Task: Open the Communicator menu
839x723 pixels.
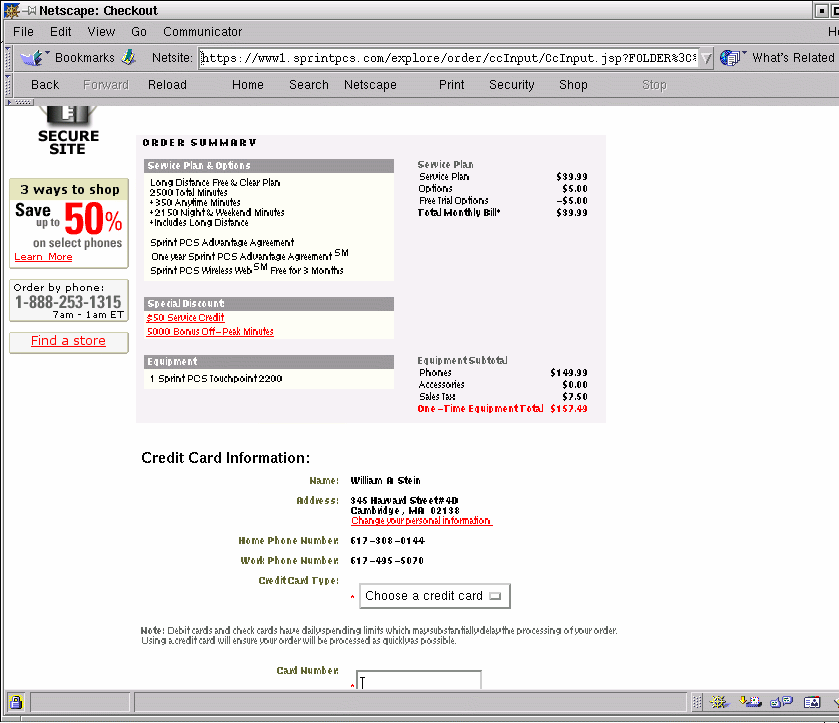Action: tap(203, 32)
